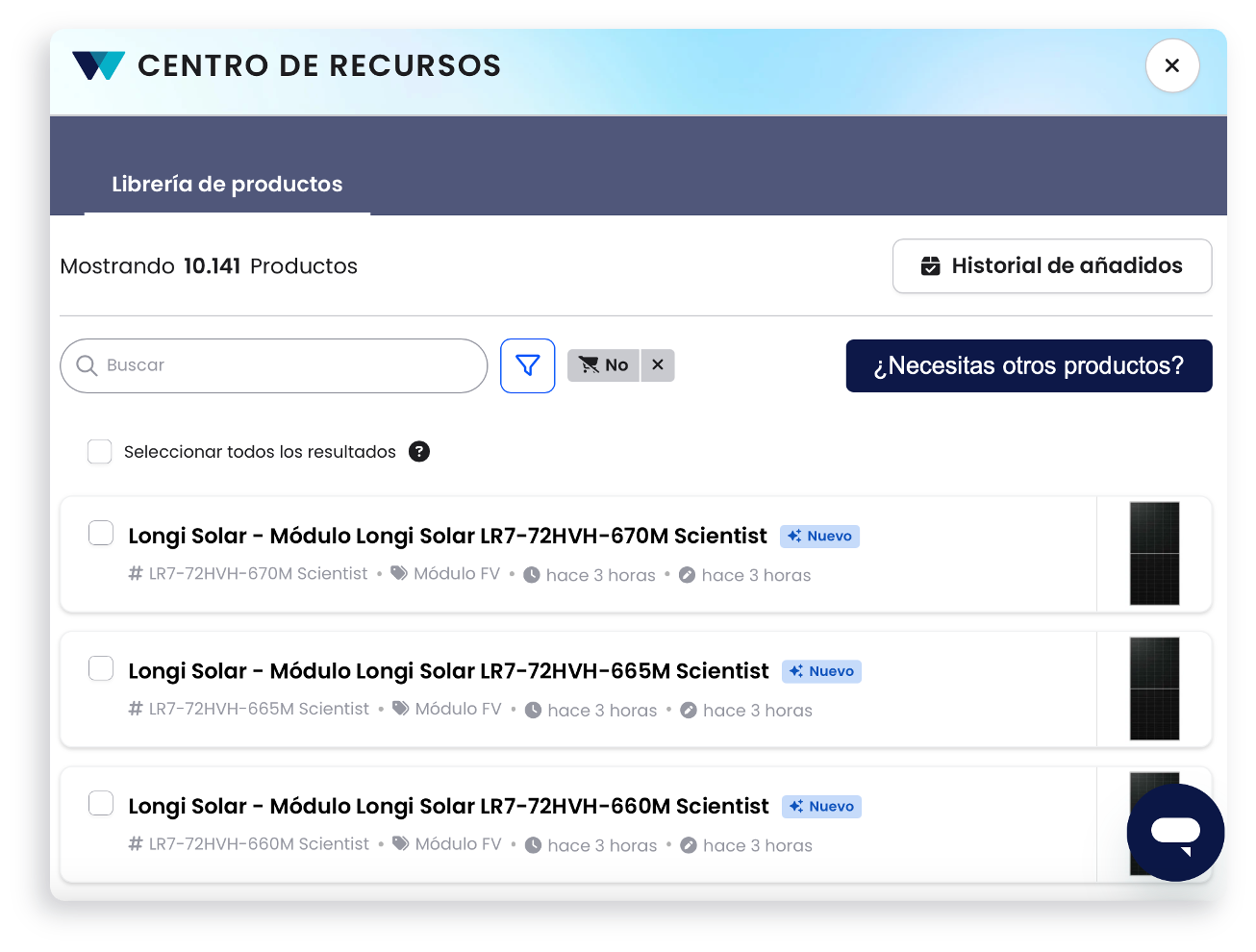Viewport: 1256px width, 952px height.
Task: Select the LR7-72HVH-665M Scientist checkbox
Action: 101,668
